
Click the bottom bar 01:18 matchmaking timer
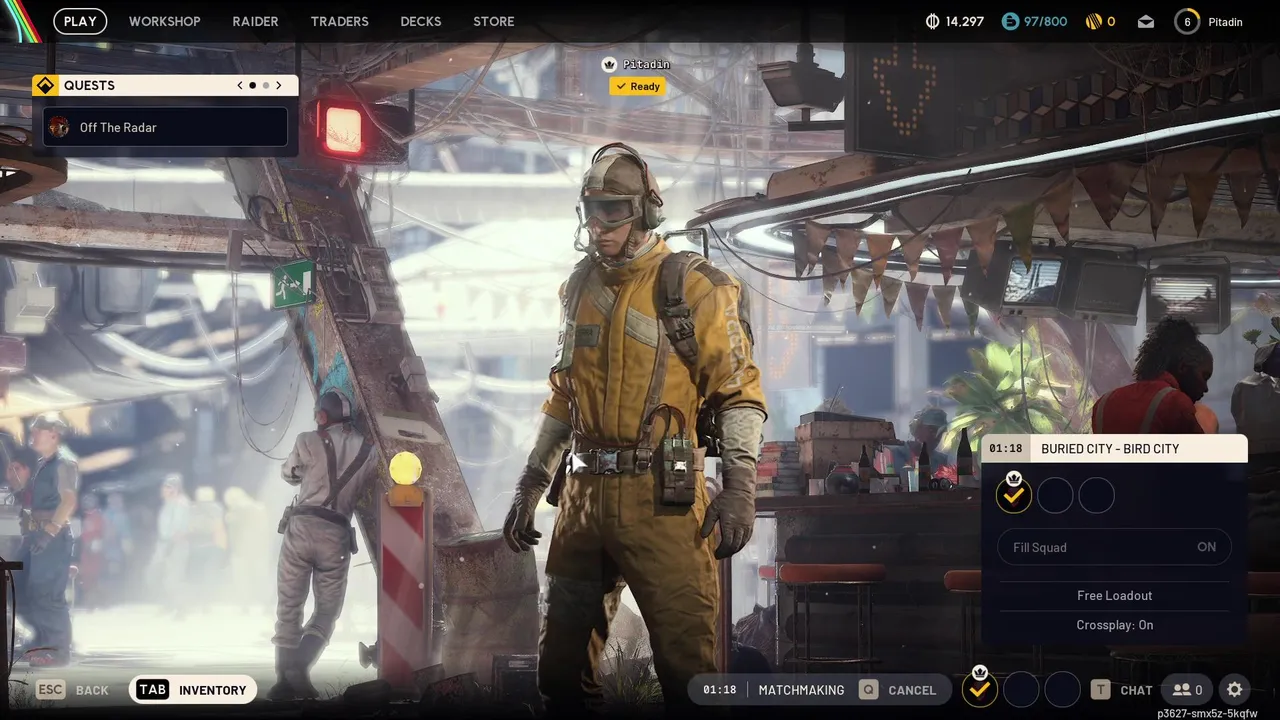(719, 690)
